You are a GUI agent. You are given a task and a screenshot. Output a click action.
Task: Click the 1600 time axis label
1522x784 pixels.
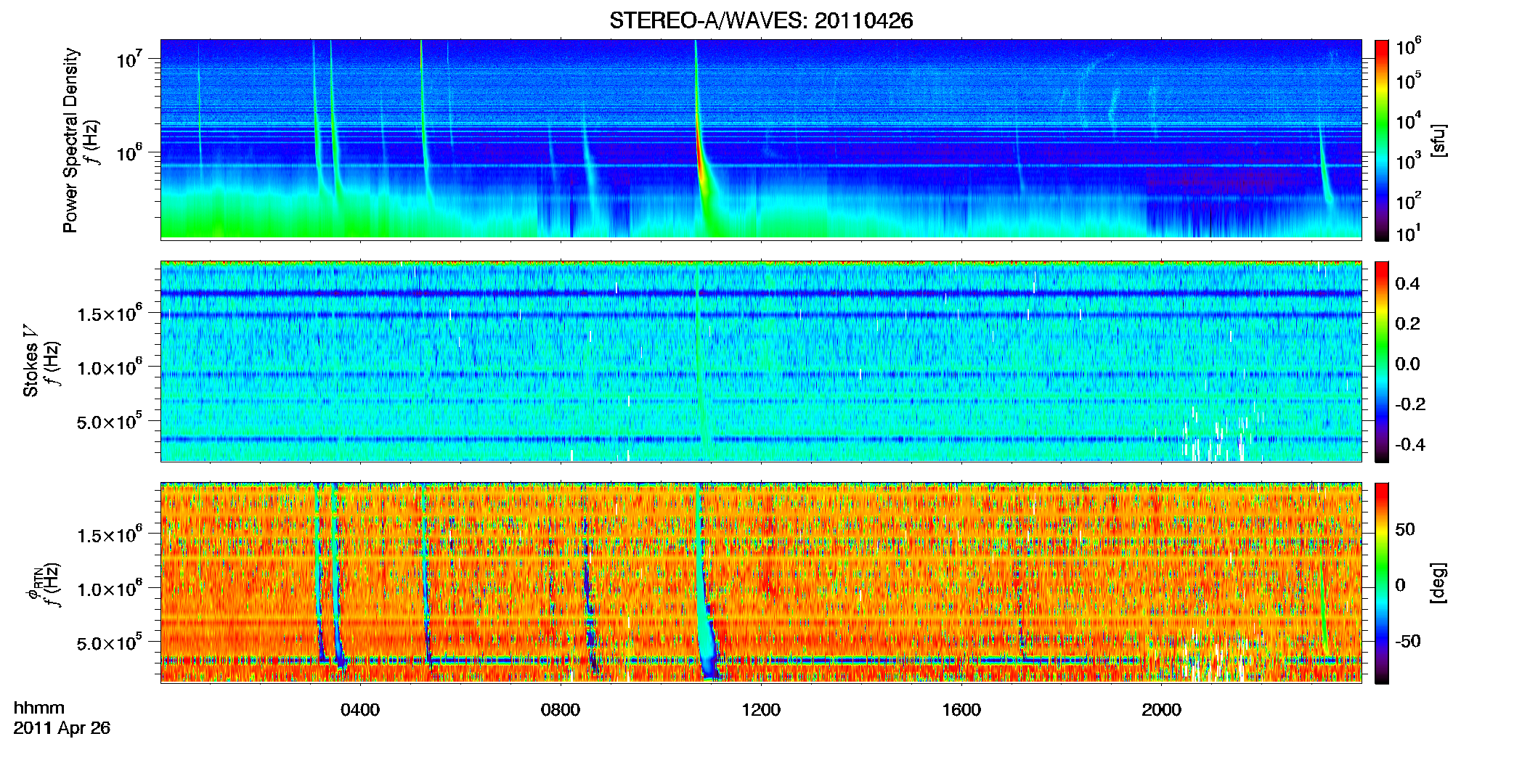coord(961,710)
